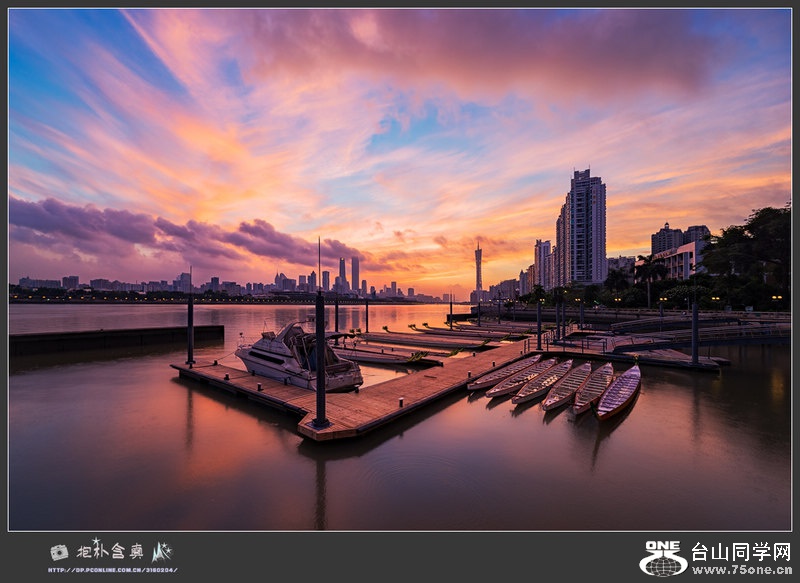This screenshot has width=800, height=583.
Task: Click the ONE globe logo
Action: pyautogui.click(x=663, y=559)
